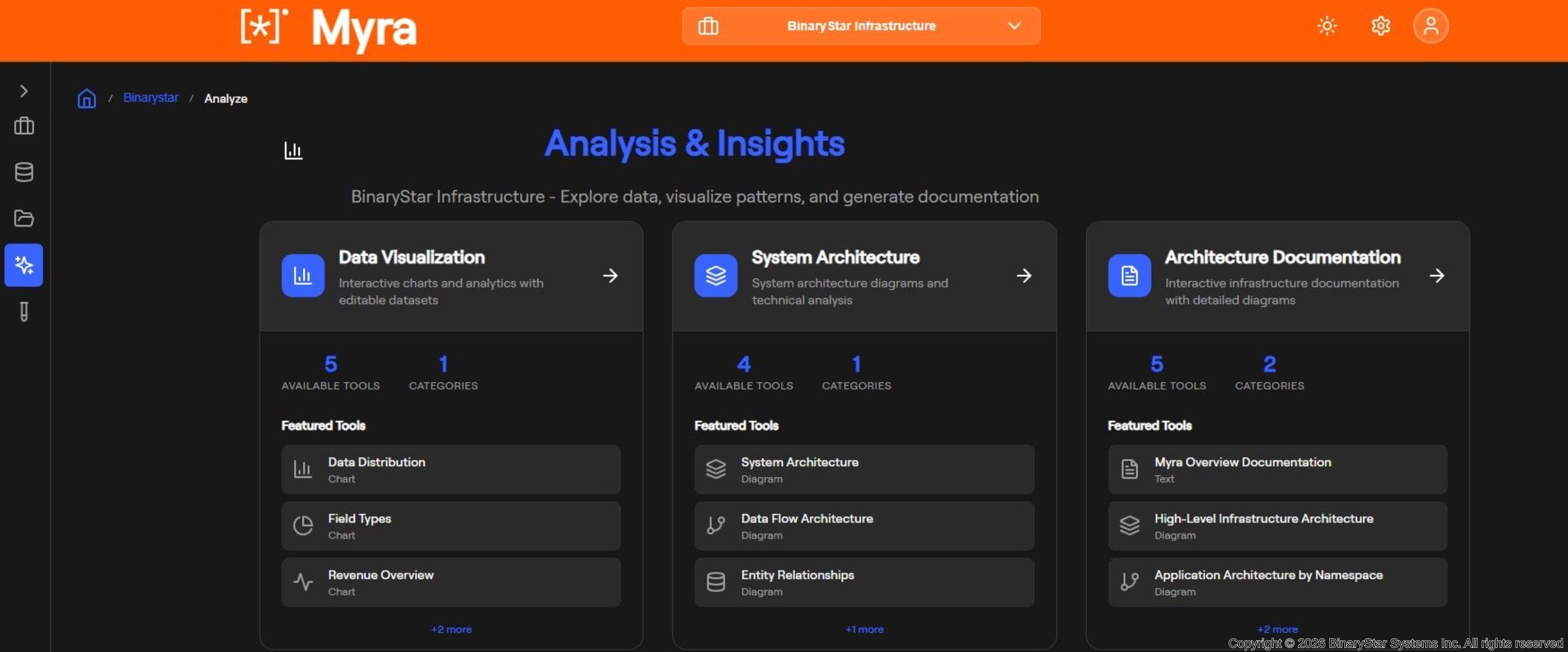The image size is (1568, 652).
Task: Open the BinaryStar Infrastructure project dropdown
Action: pos(861,26)
